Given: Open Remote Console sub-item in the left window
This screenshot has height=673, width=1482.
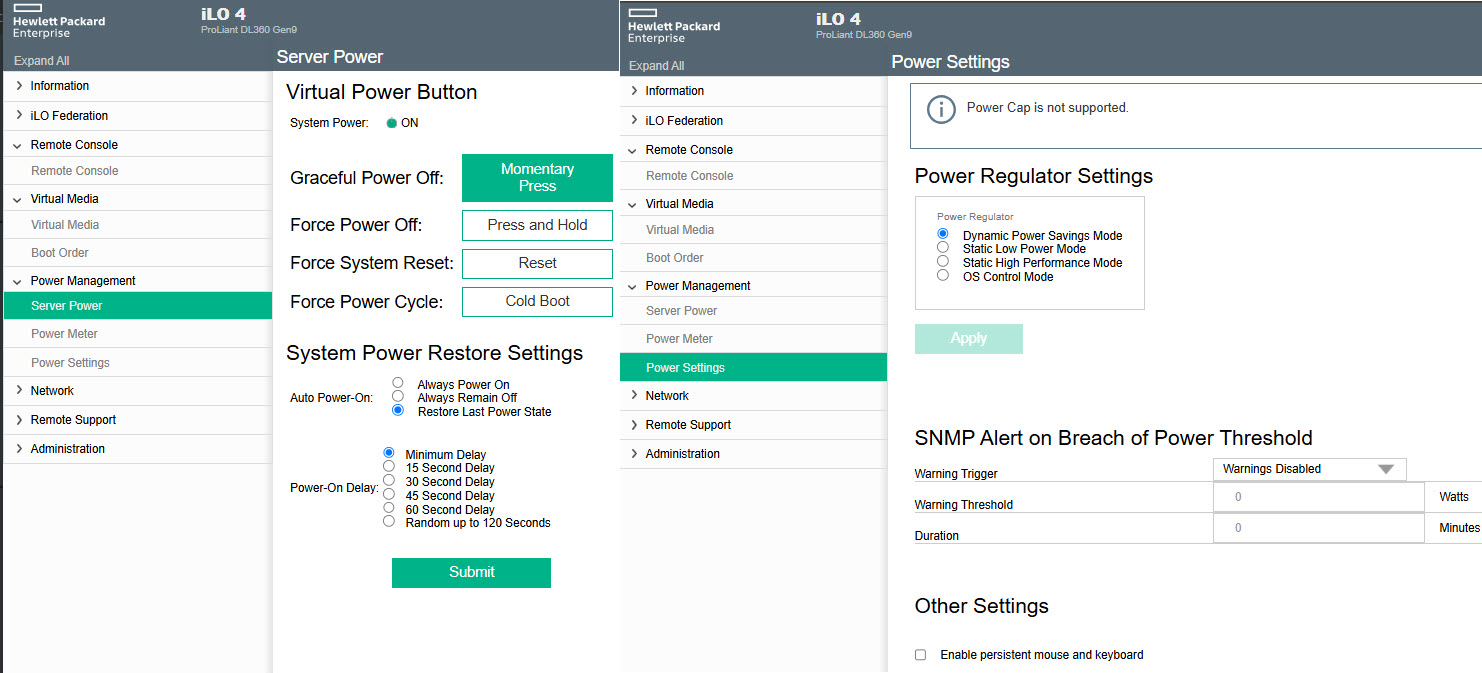Looking at the screenshot, I should tap(137, 171).
